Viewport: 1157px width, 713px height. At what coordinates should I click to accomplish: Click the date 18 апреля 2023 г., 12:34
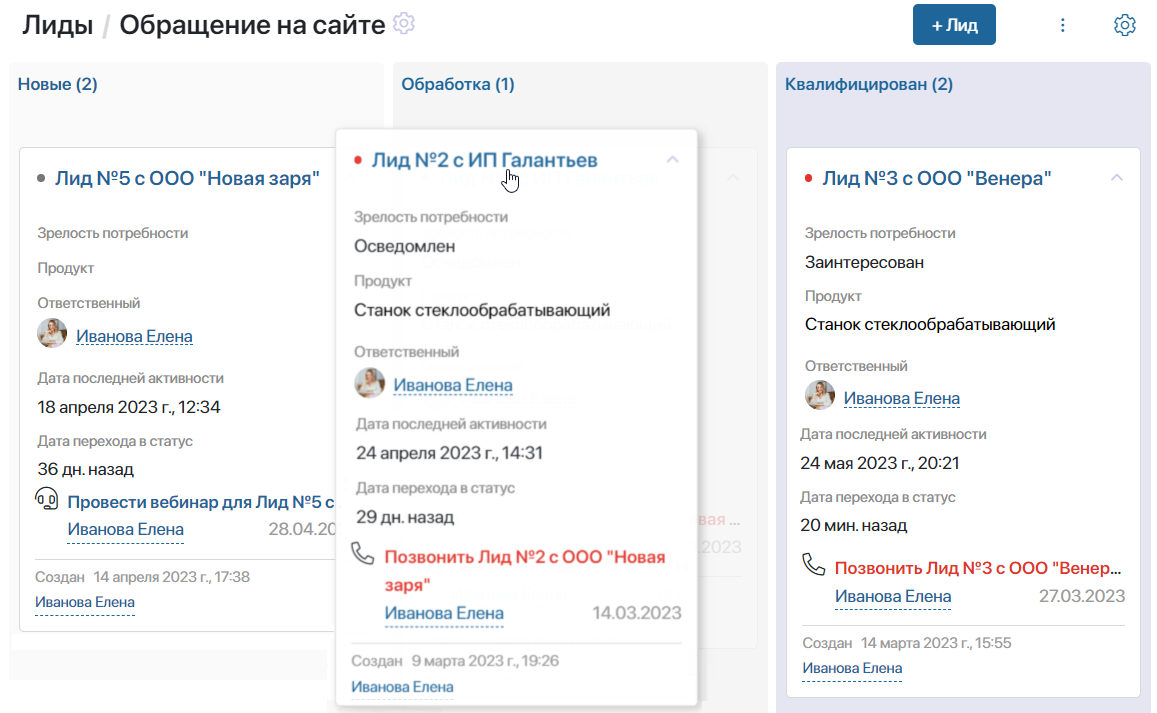click(x=129, y=407)
